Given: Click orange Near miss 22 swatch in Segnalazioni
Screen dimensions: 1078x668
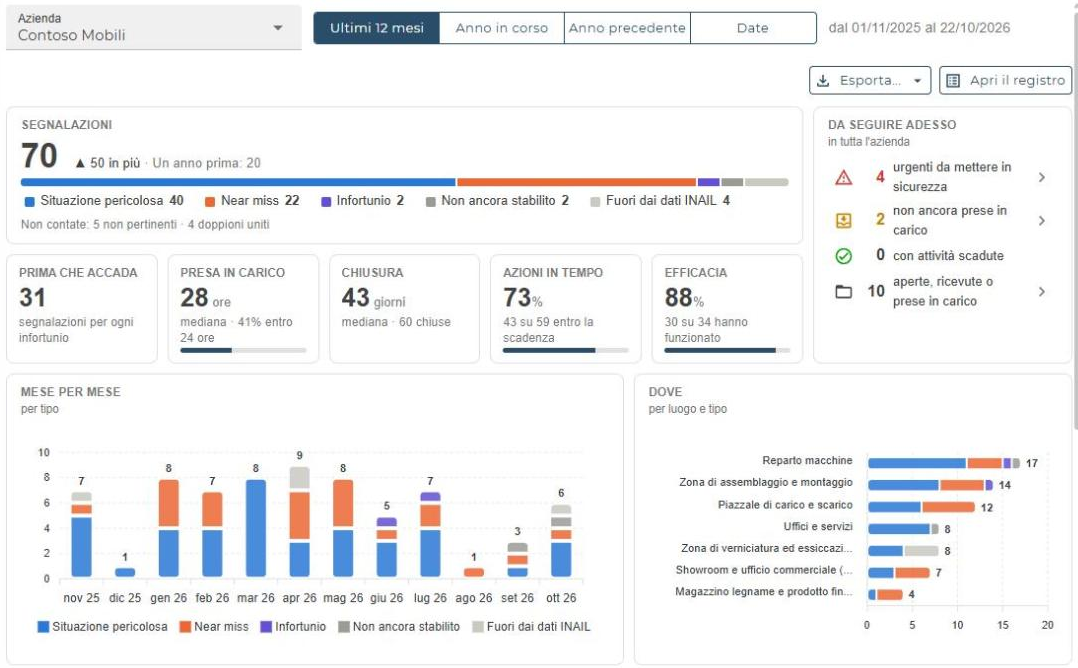Looking at the screenshot, I should [210, 202].
